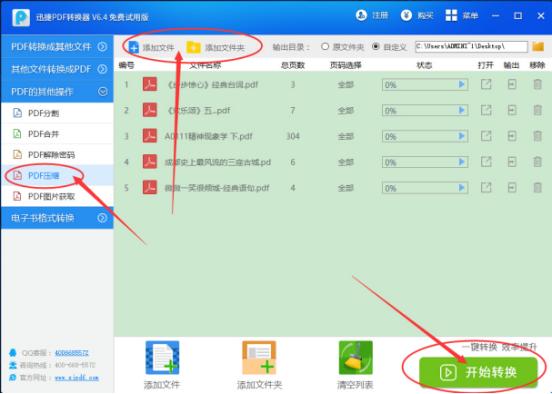Choose PDF解除密码 in the sidebar
The height and width of the screenshot is (394, 552).
click(x=57, y=155)
